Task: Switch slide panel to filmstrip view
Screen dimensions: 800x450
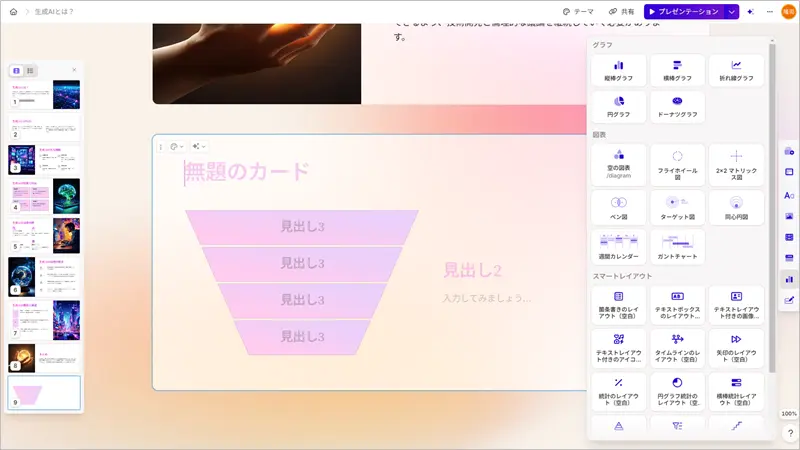Action: pyautogui.click(x=17, y=70)
